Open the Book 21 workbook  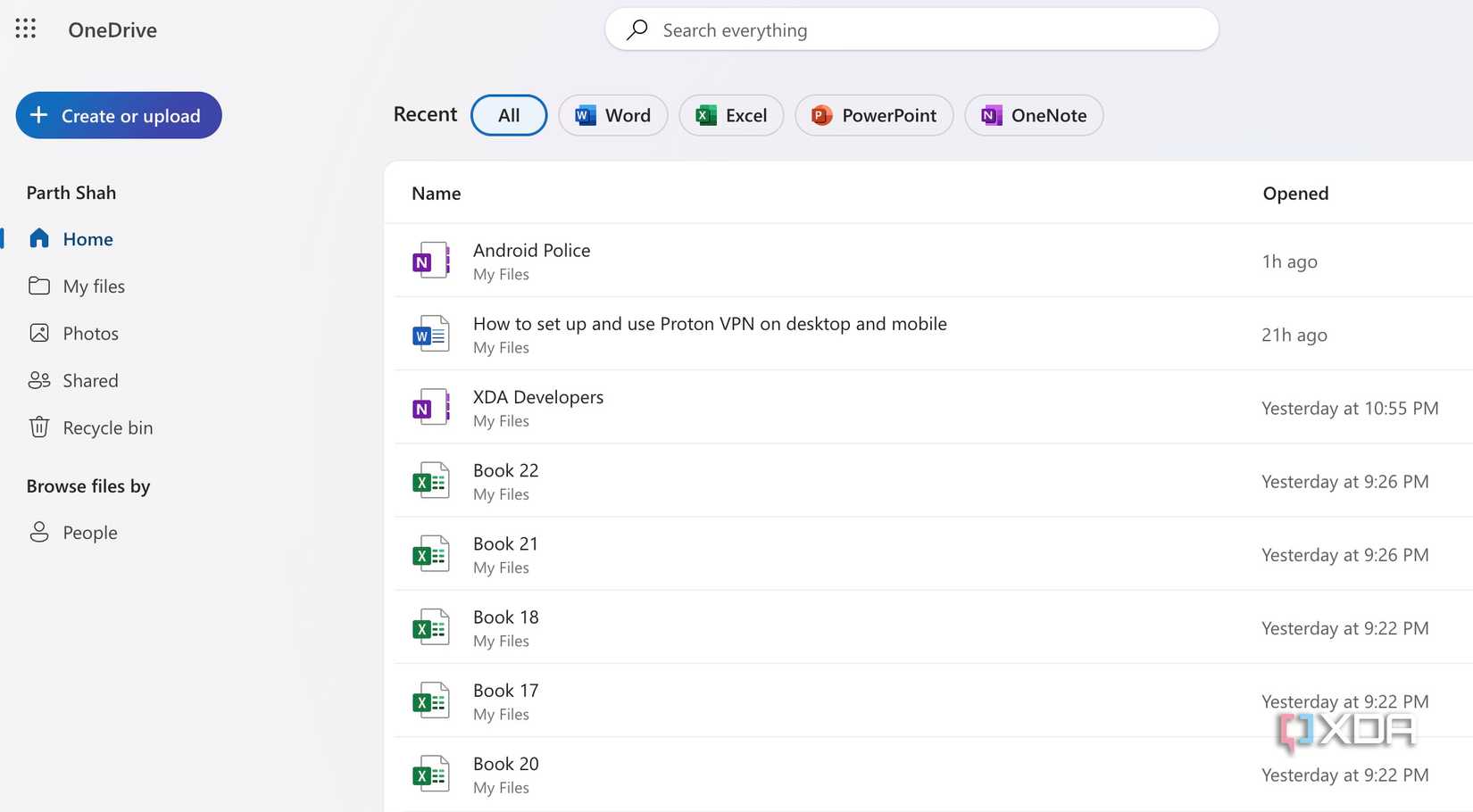(x=505, y=543)
